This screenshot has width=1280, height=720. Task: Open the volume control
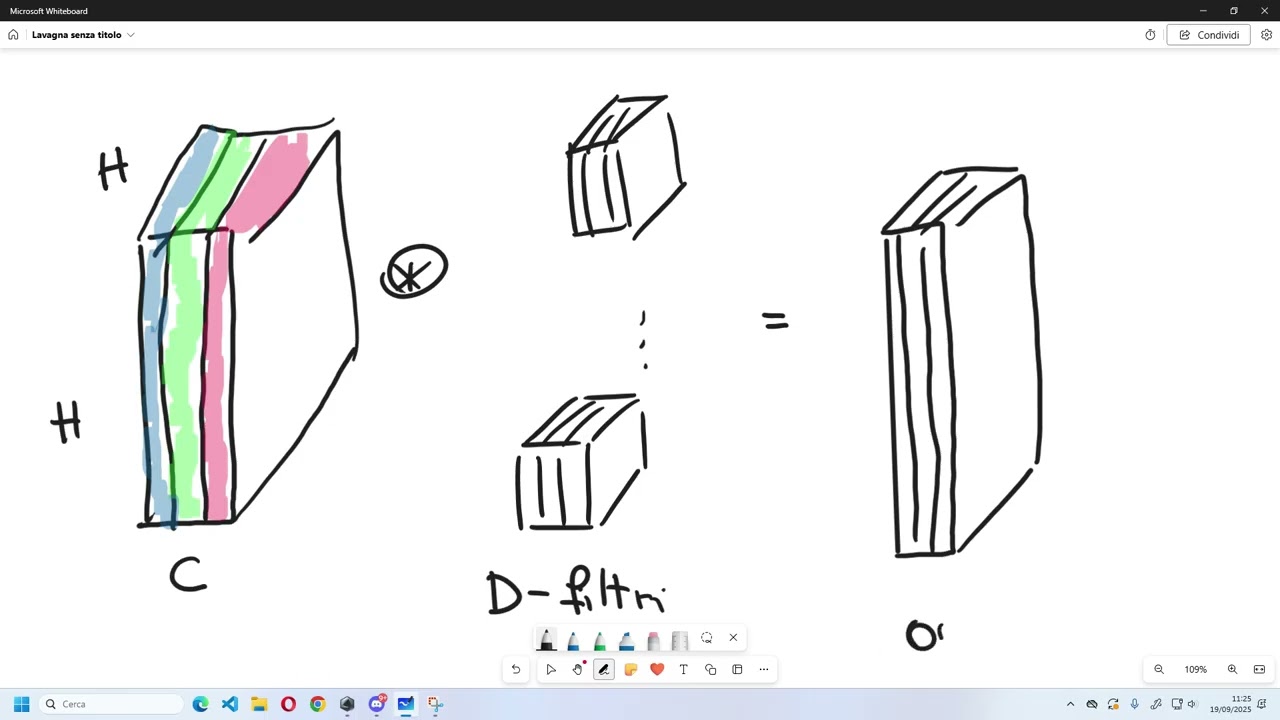pyautogui.click(x=1192, y=704)
